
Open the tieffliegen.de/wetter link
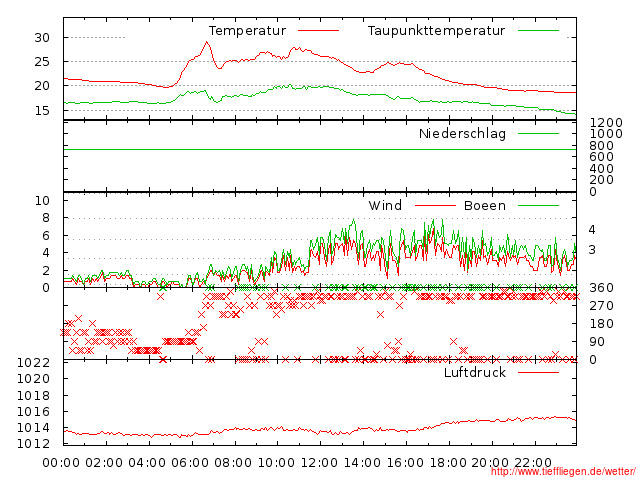pos(563,472)
